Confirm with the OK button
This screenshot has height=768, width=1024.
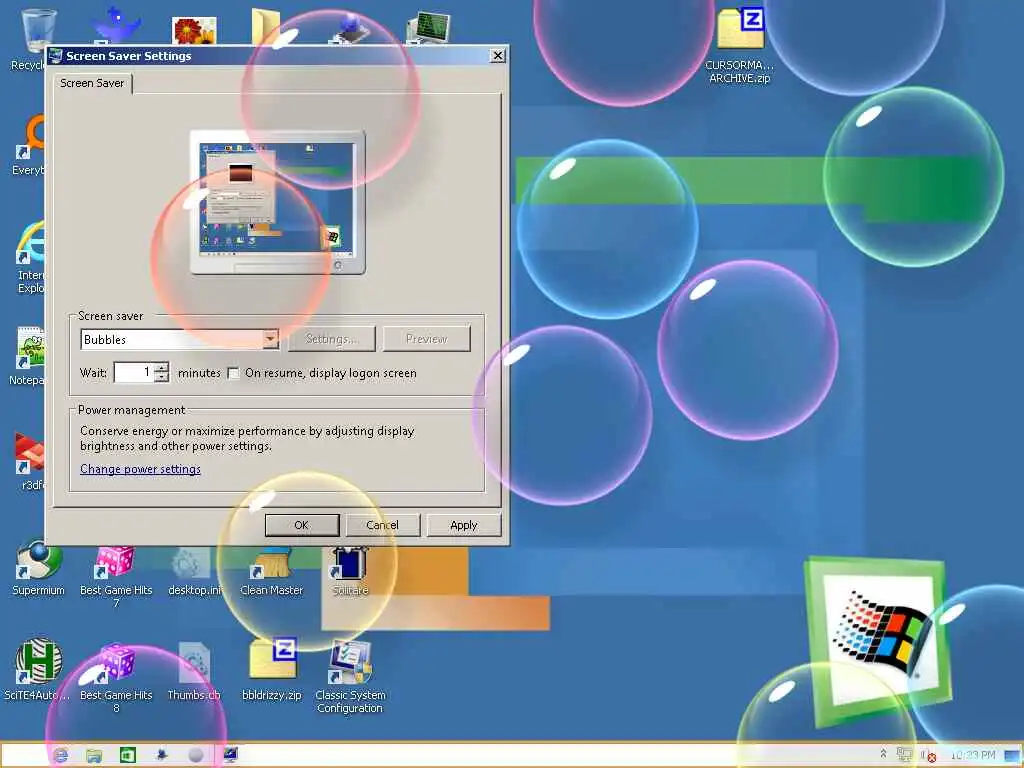click(x=302, y=525)
